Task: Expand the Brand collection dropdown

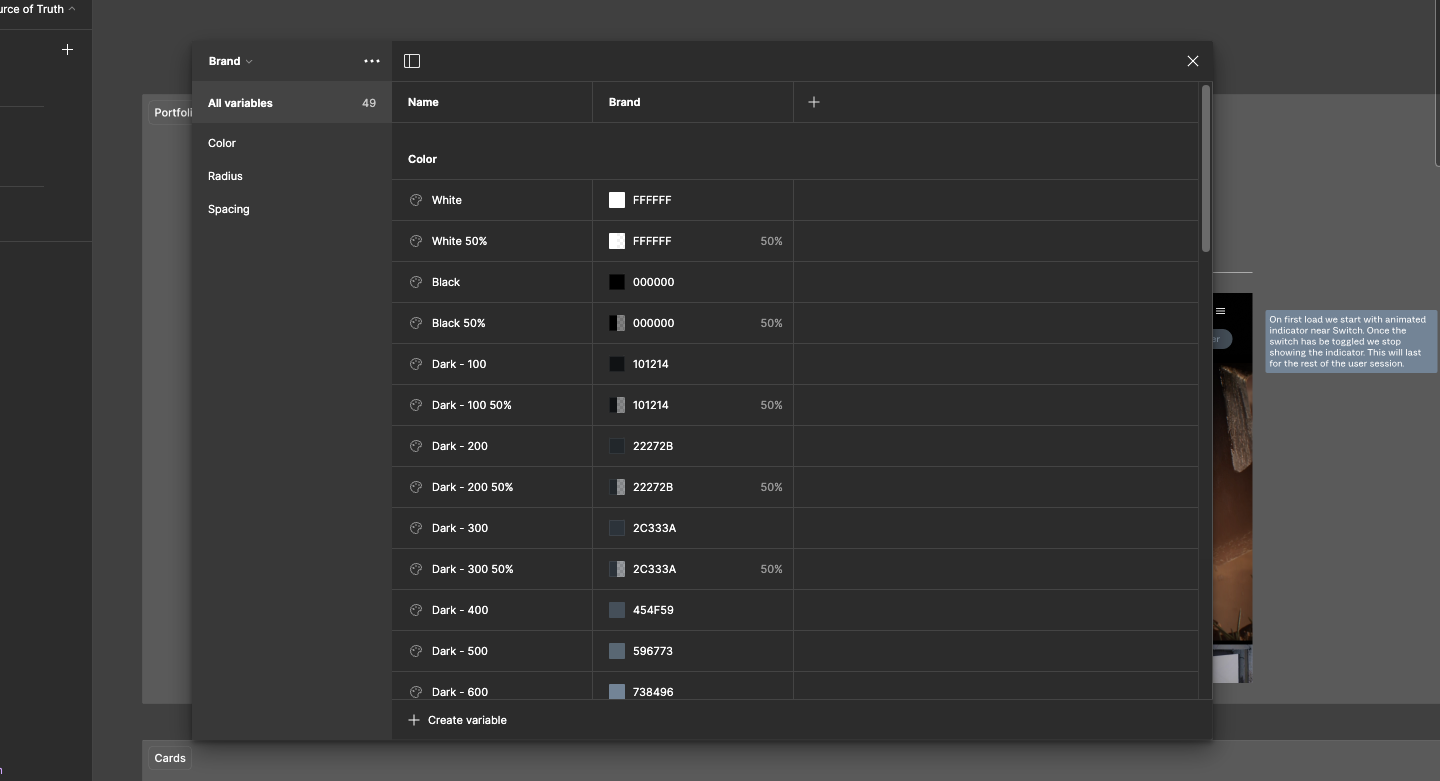Action: pos(231,61)
